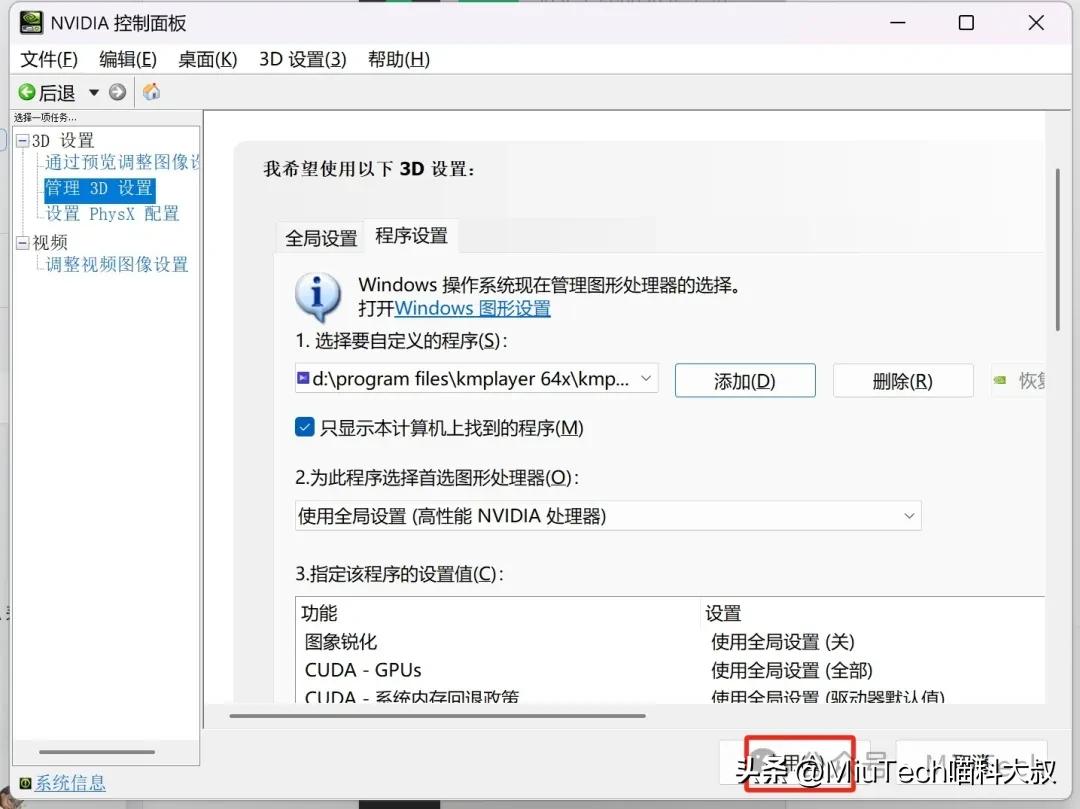Click the 删除(R) button

[x=903, y=381]
